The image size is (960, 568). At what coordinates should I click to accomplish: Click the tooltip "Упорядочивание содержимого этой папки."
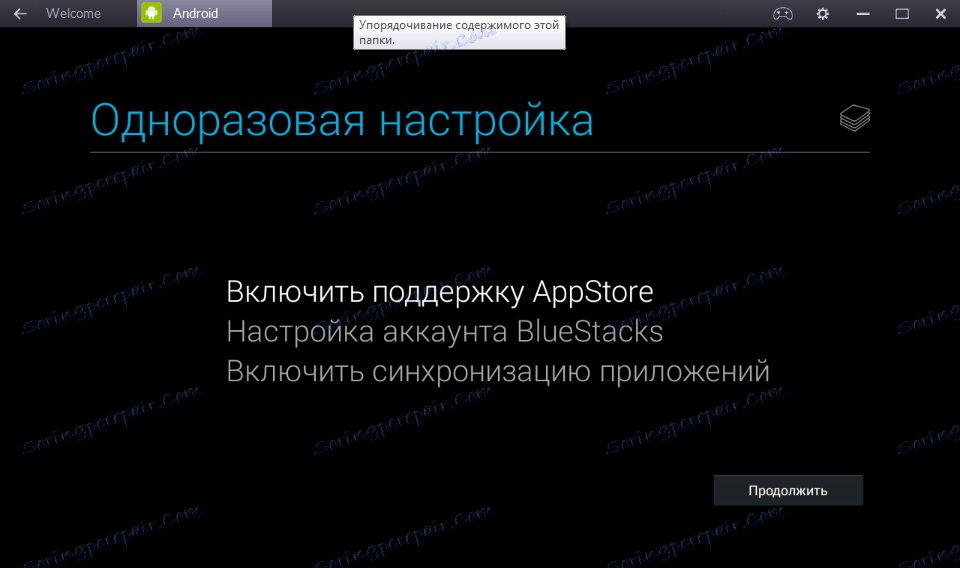[x=459, y=32]
